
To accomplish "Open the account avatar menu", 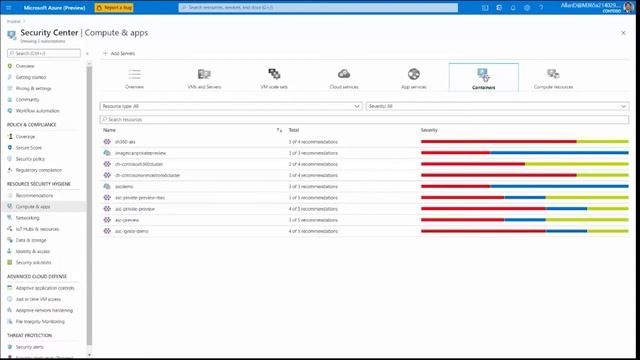I will [x=629, y=7].
